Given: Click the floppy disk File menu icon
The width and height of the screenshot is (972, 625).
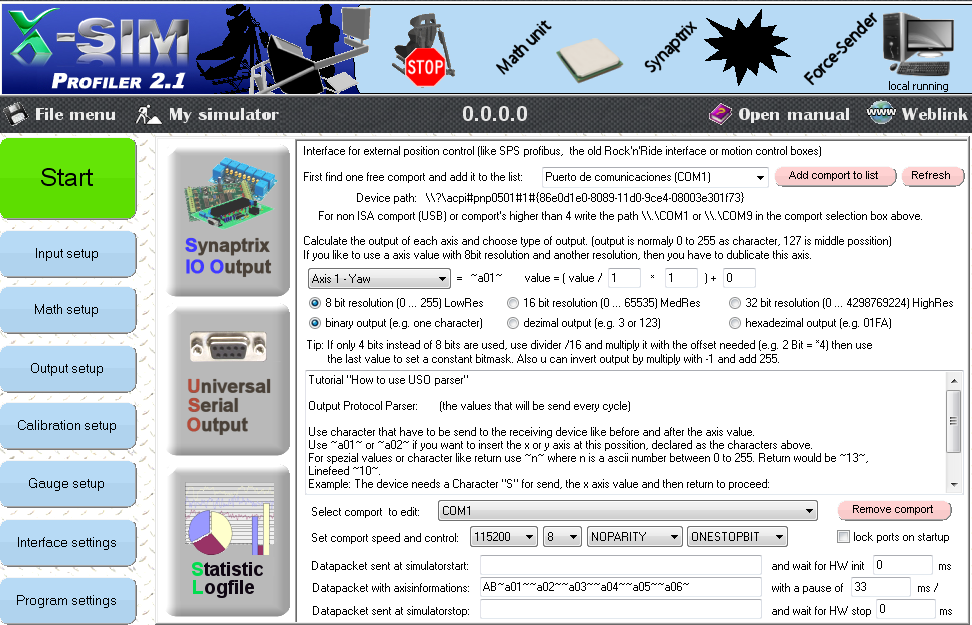Looking at the screenshot, I should (x=15, y=114).
